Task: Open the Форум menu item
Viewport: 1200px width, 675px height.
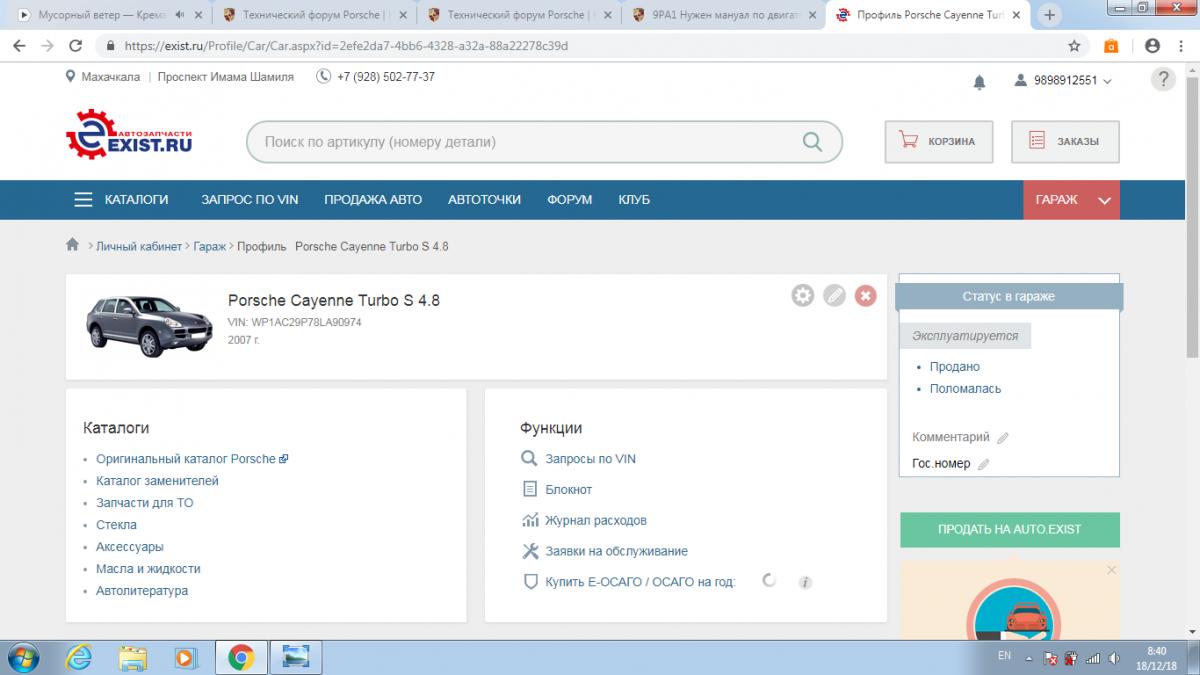Action: click(x=569, y=200)
